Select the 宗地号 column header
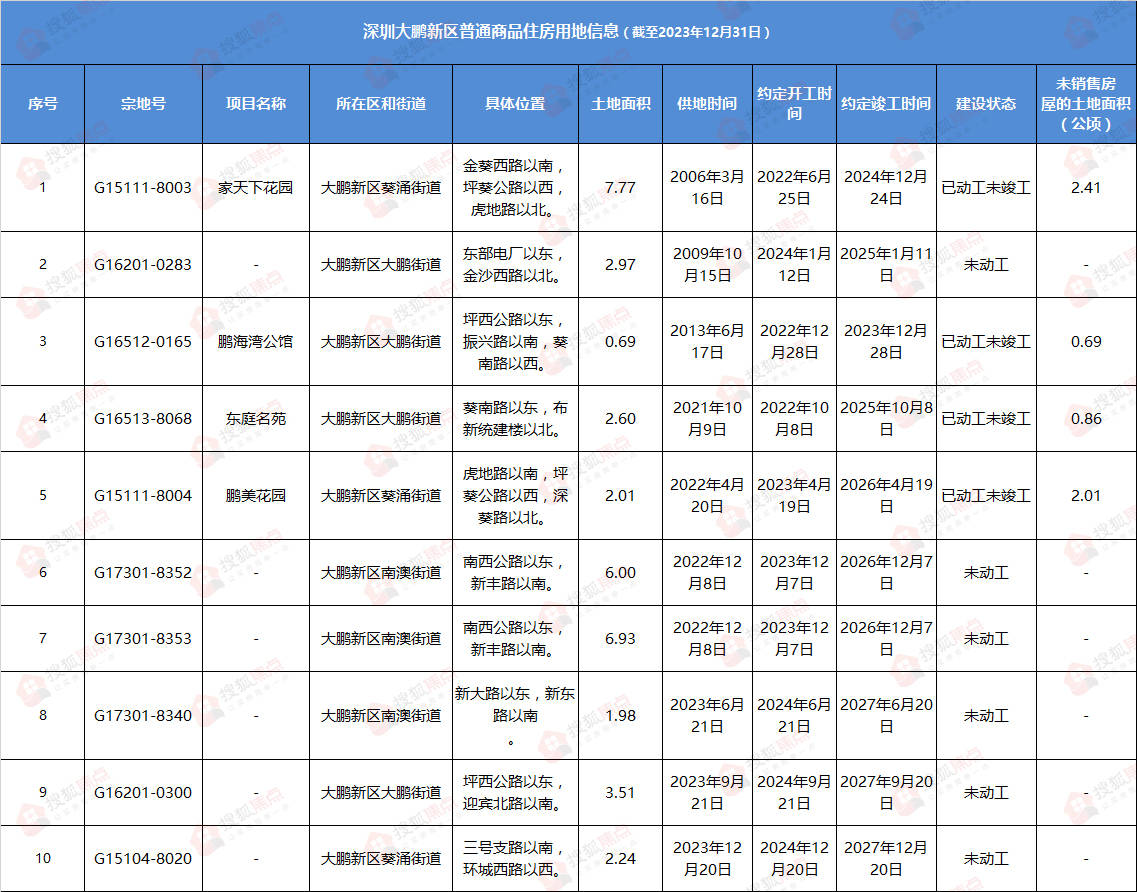Viewport: 1137px width, 892px height. tap(143, 104)
